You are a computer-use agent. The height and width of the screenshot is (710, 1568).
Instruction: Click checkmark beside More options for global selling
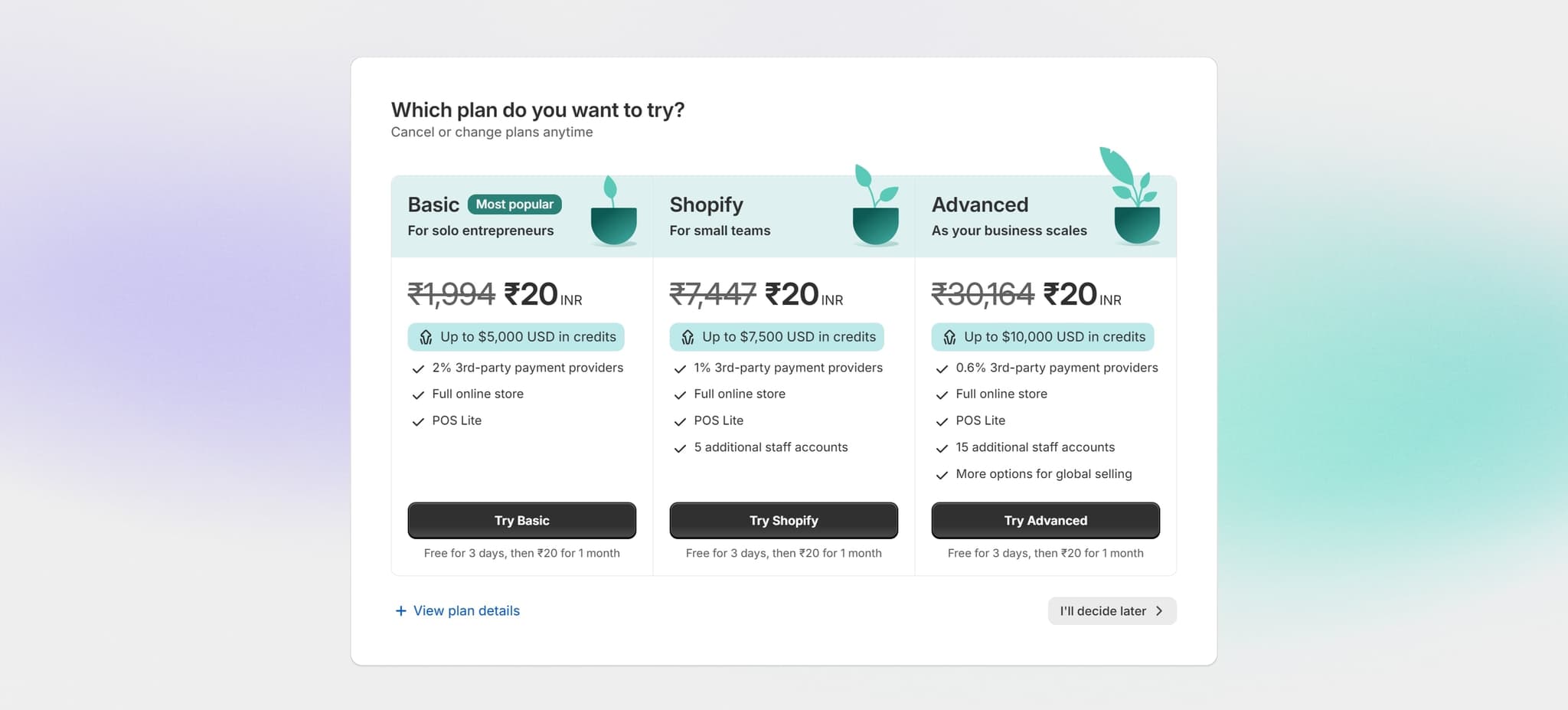point(942,476)
